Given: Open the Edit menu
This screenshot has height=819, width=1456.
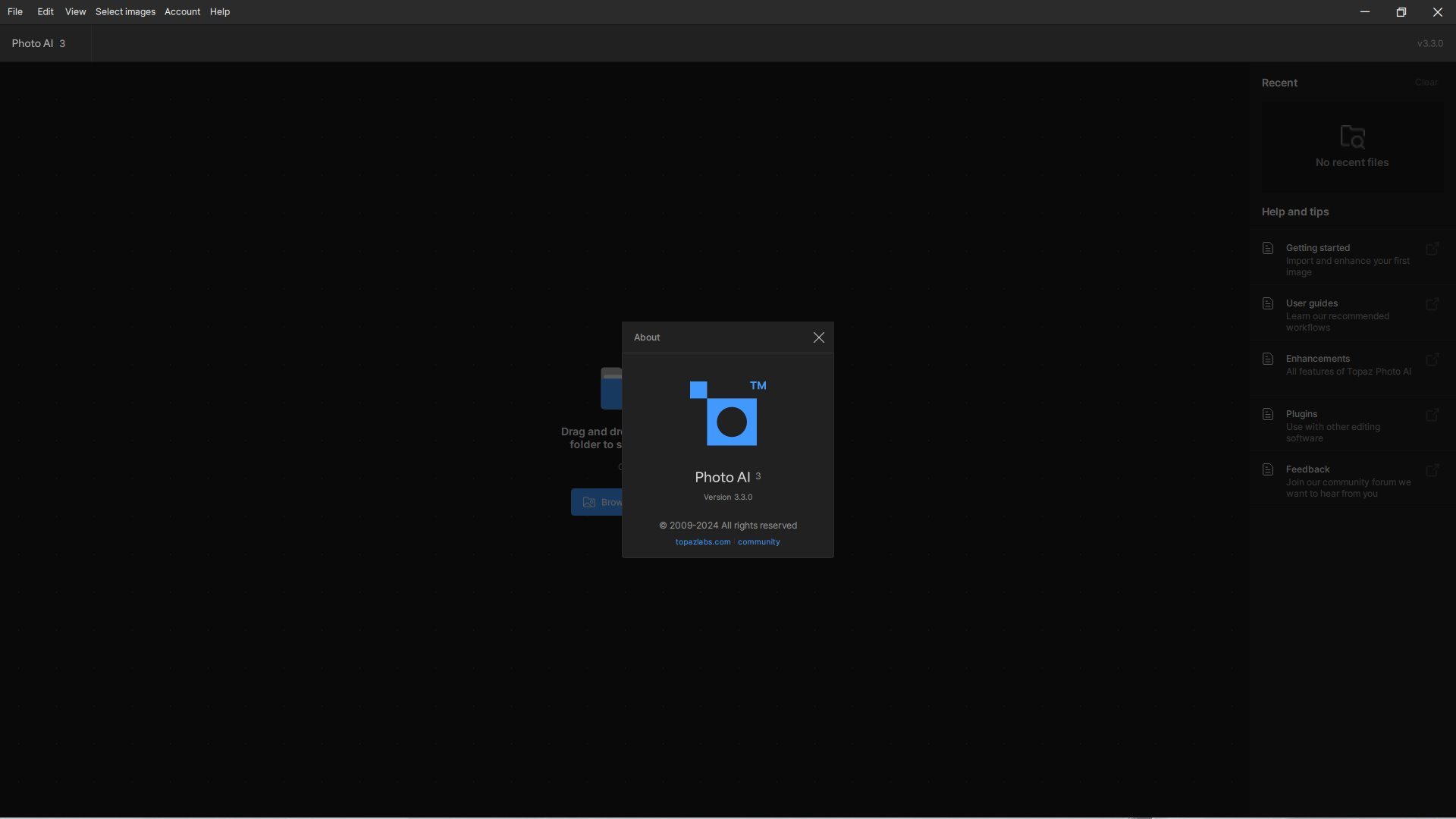Looking at the screenshot, I should pyautogui.click(x=45, y=11).
